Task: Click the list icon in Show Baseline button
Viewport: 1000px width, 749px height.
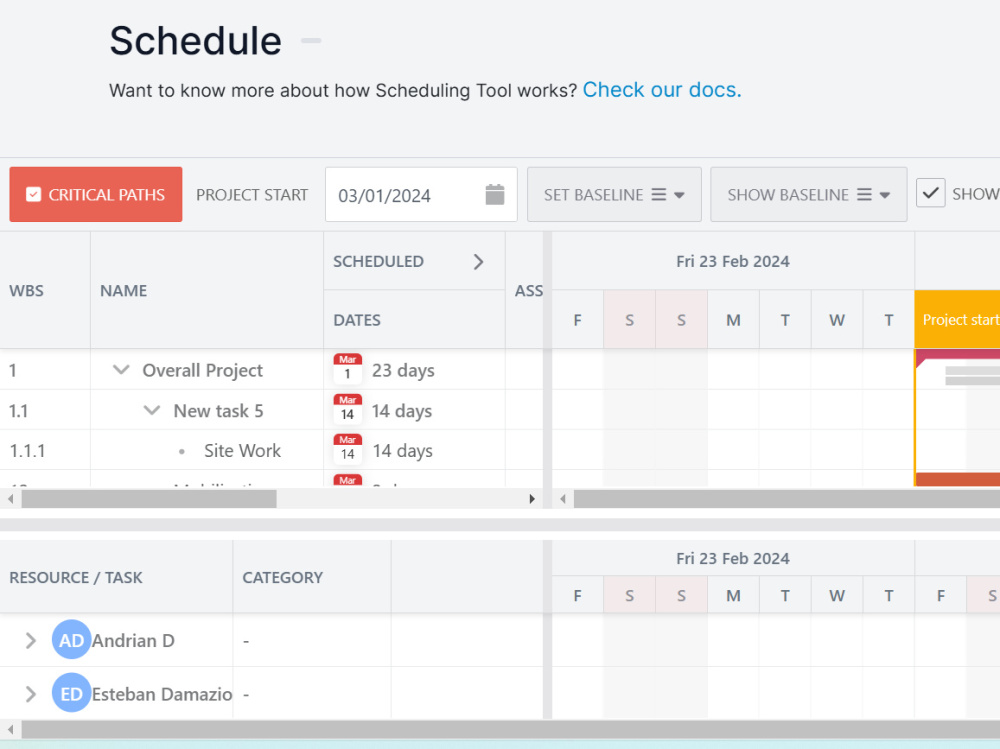Action: tap(864, 195)
